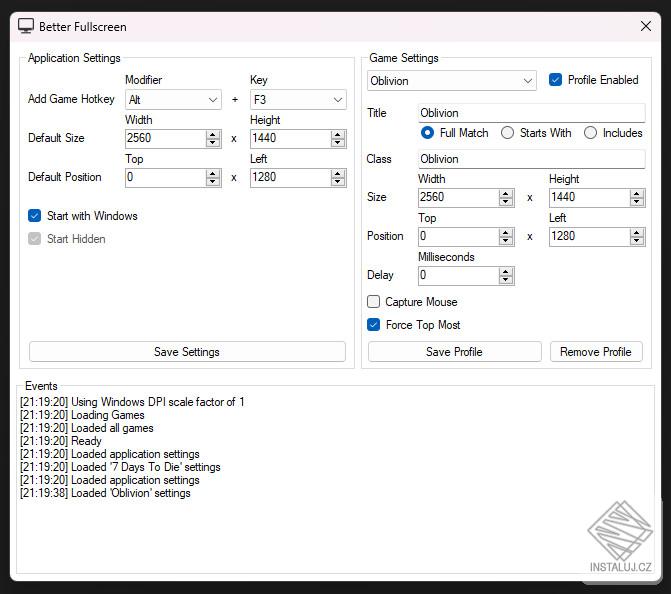Increase Delay milliseconds with up arrow
Screen dimensions: 671x594
coord(506,271)
